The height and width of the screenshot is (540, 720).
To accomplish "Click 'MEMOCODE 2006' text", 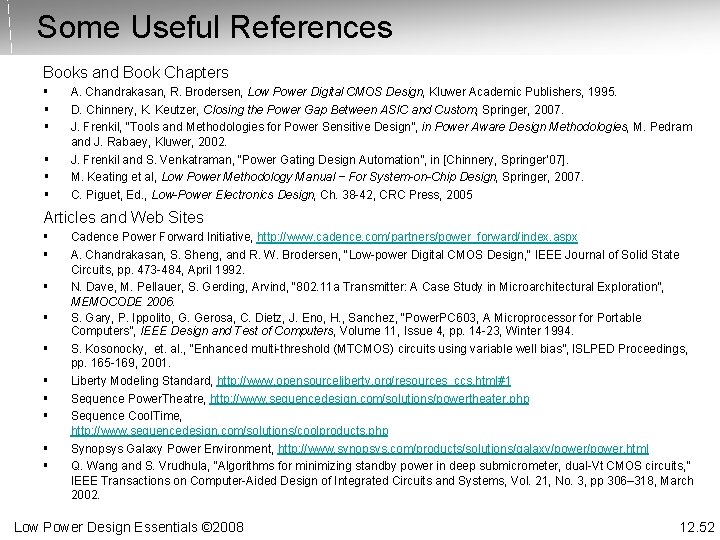I will coord(123,302).
